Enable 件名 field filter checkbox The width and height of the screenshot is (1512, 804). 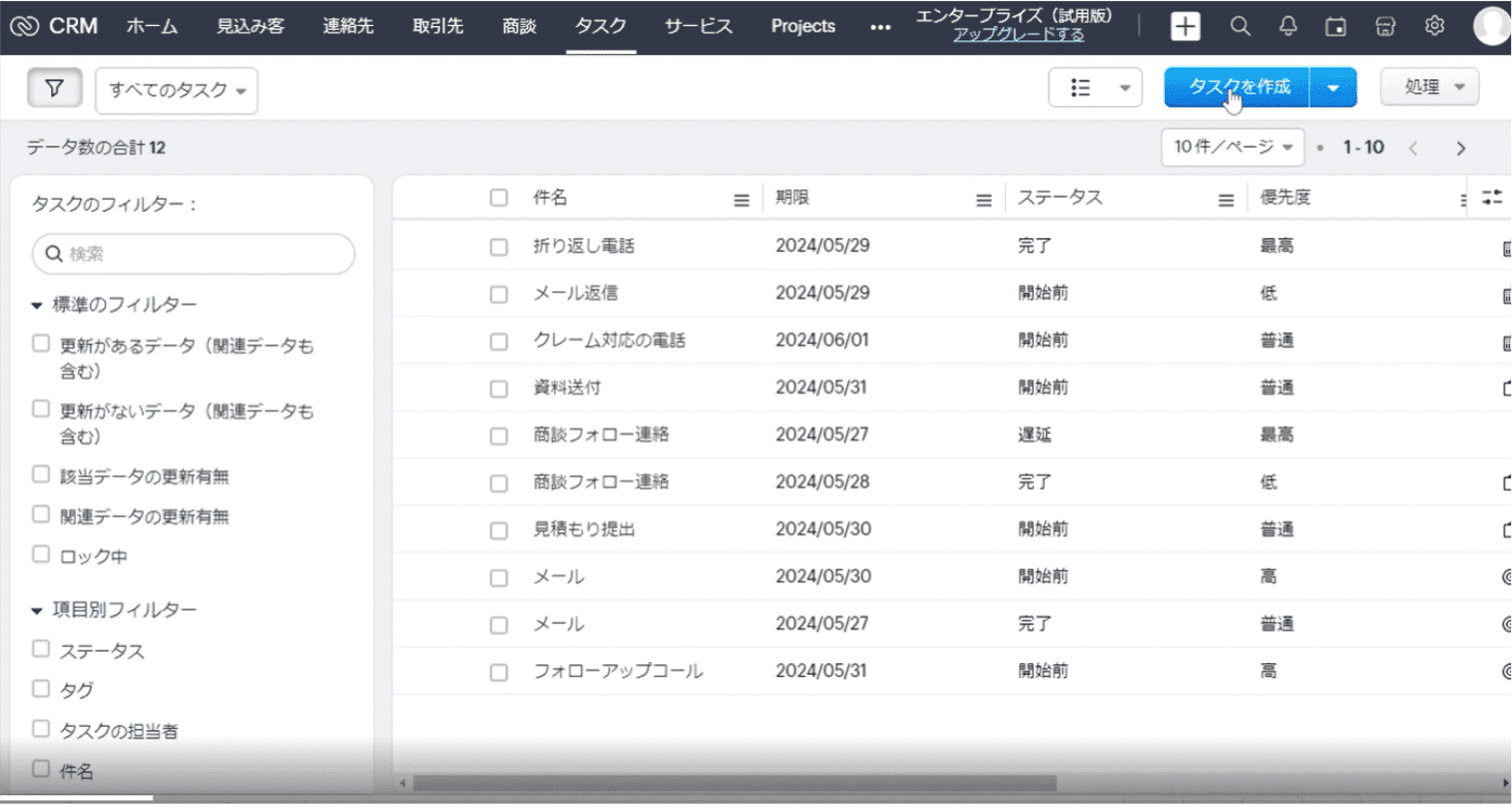[40, 768]
